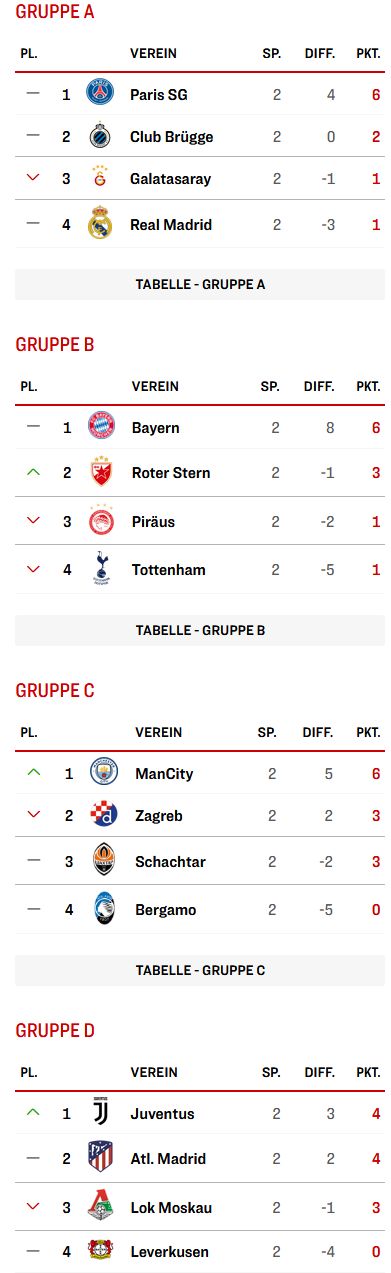Viewport: 391px width, 1273px height.
Task: Select the Juventus logo icon
Action: (100, 1113)
